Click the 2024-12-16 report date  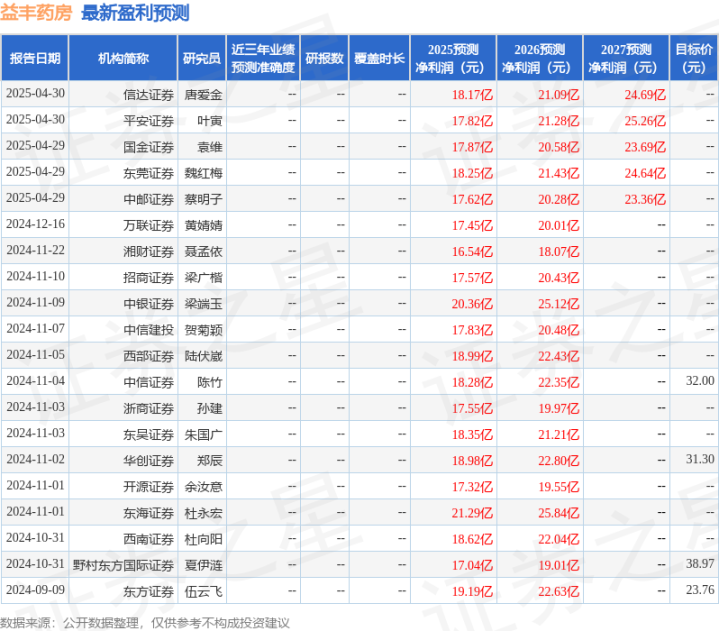click(35, 224)
